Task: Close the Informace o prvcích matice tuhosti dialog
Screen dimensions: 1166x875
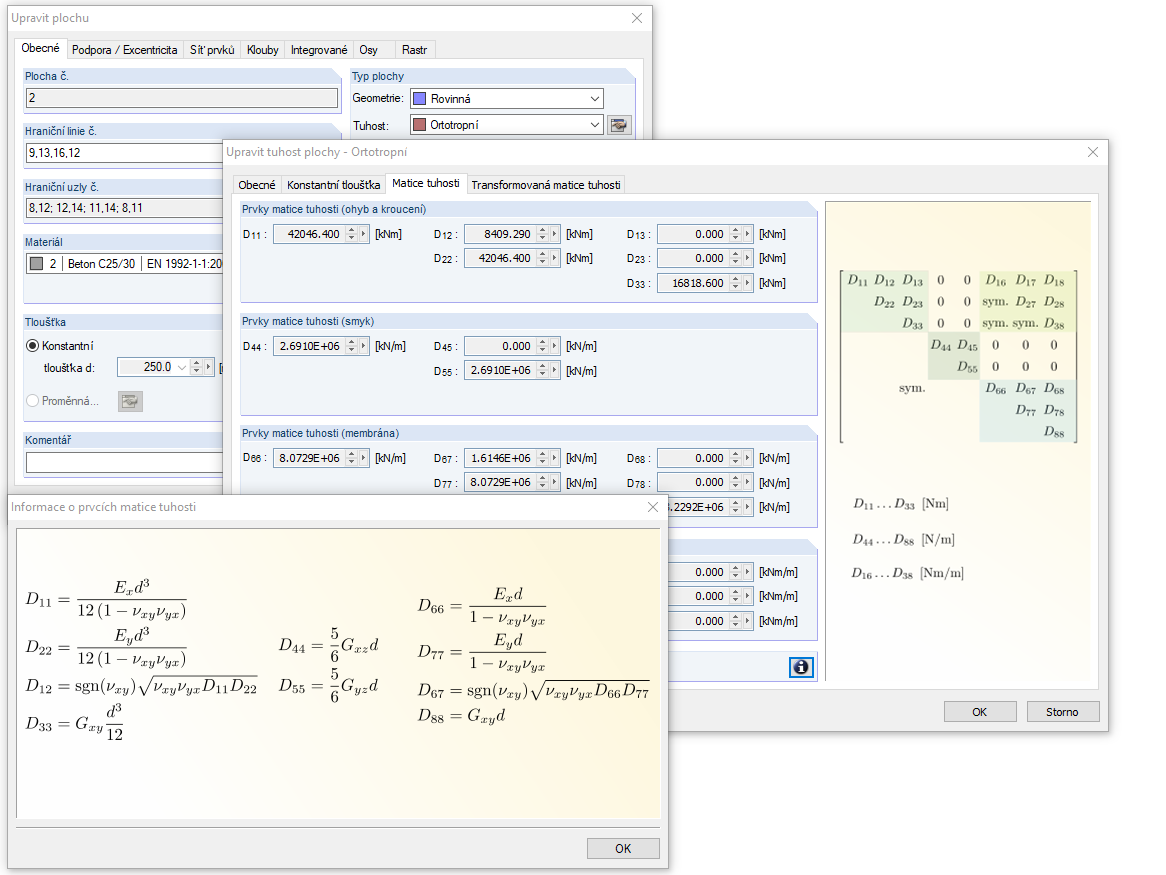Action: (x=653, y=507)
